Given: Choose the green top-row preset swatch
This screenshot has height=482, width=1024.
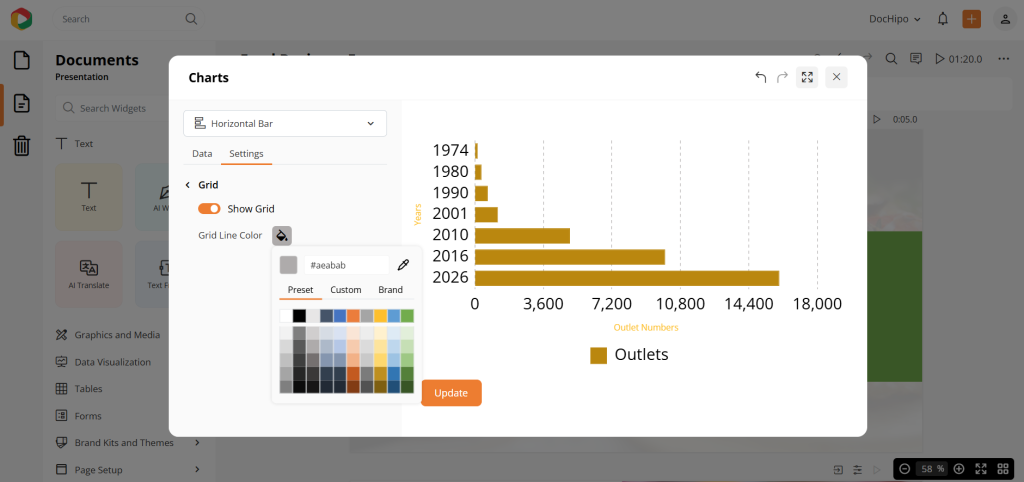Looking at the screenshot, I should coord(407,316).
